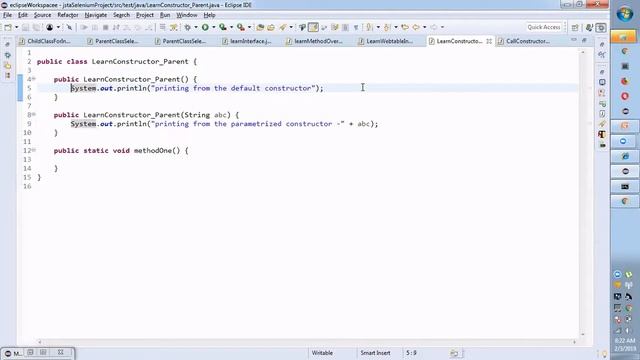The height and width of the screenshot is (360, 640).
Task: Click the Last Edit Location icon
Action: click(x=405, y=27)
